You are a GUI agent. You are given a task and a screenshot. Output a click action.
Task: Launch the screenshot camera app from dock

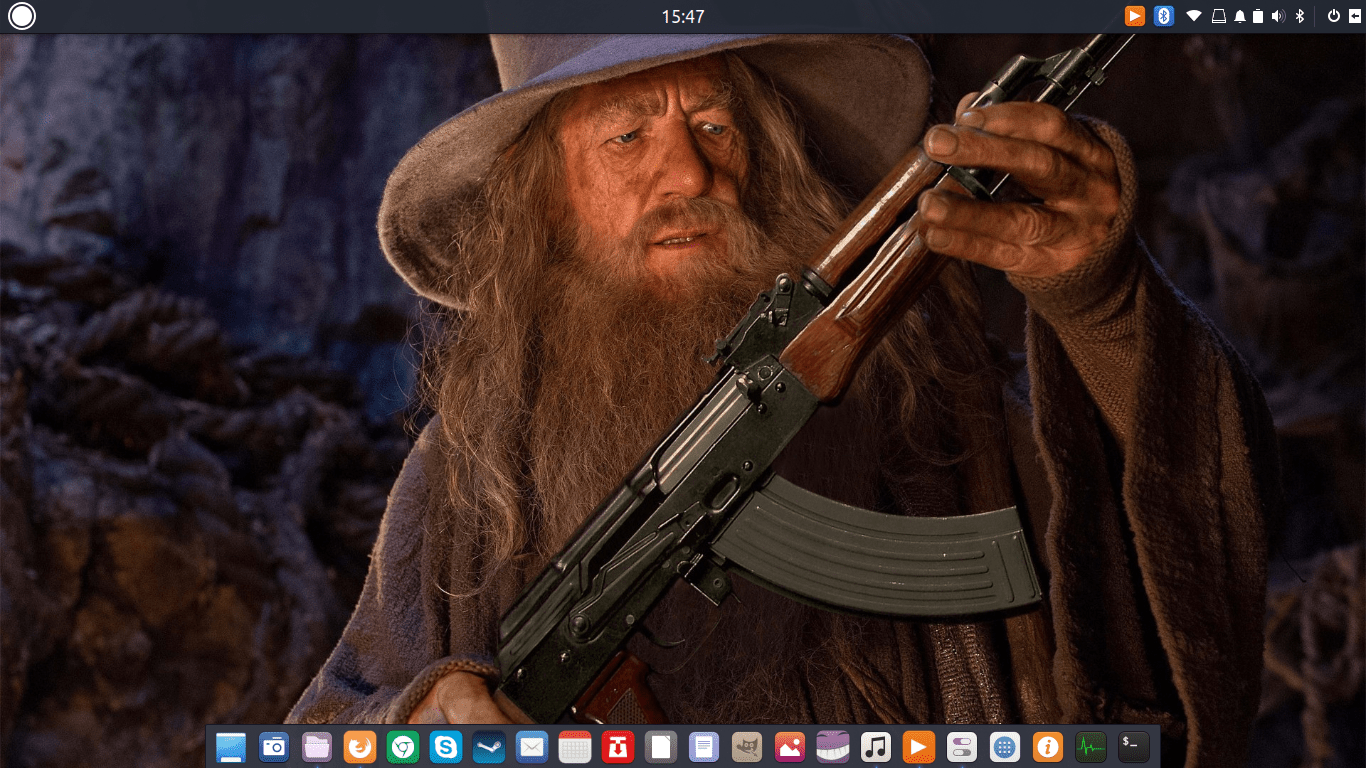pos(274,746)
